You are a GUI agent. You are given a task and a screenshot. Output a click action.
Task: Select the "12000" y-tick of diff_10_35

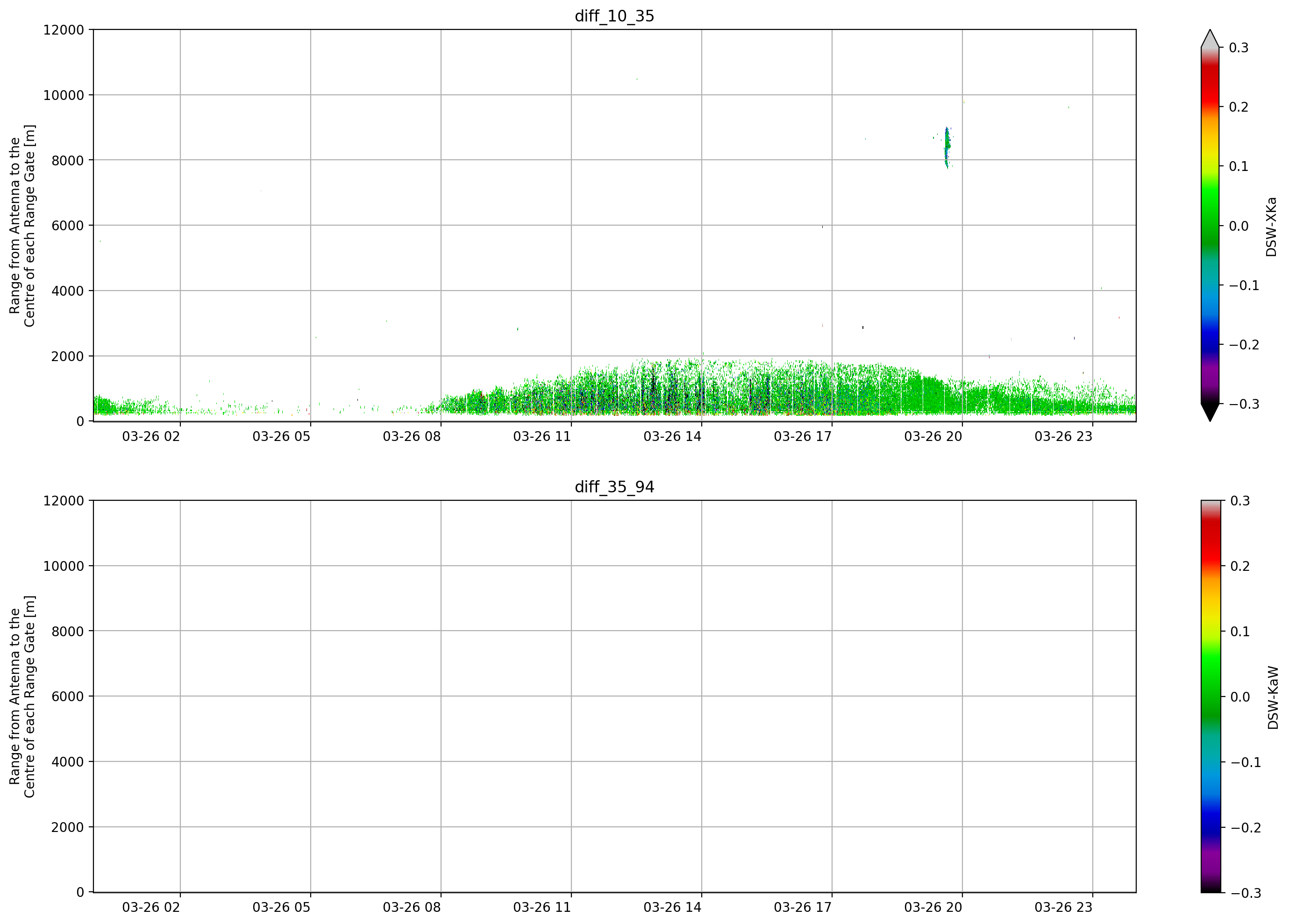point(64,29)
